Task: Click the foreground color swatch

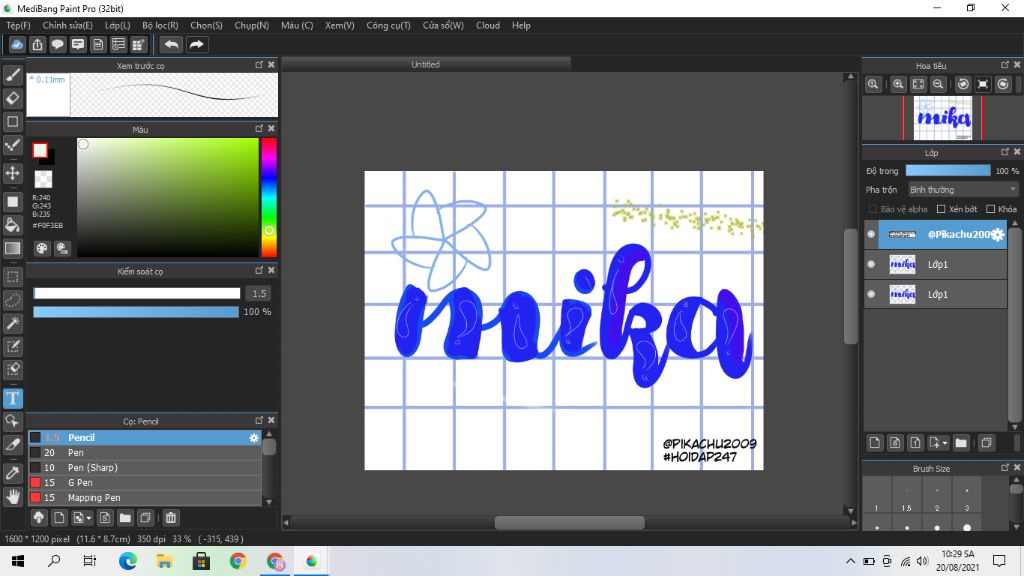Action: click(40, 150)
